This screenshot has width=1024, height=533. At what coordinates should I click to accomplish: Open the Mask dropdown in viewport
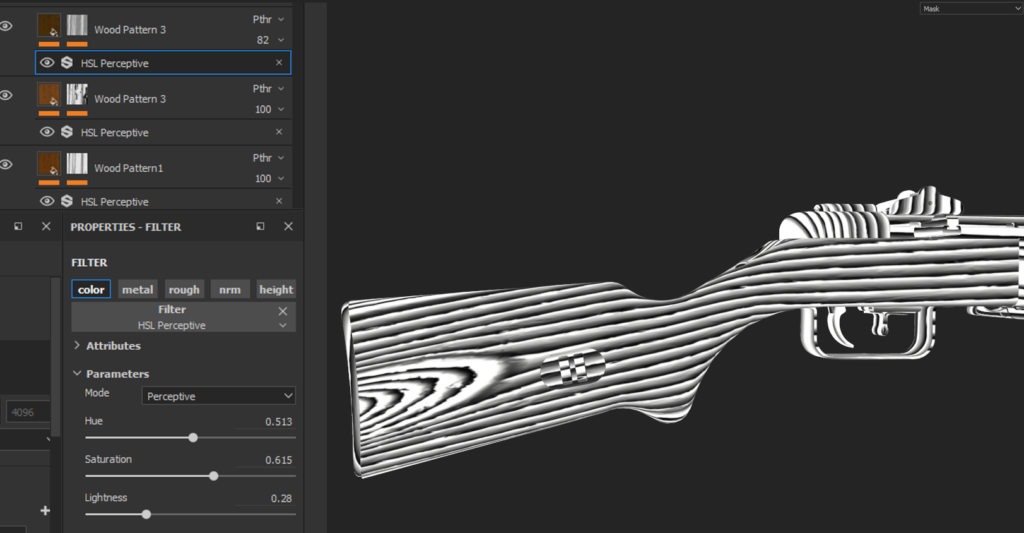(x=971, y=8)
